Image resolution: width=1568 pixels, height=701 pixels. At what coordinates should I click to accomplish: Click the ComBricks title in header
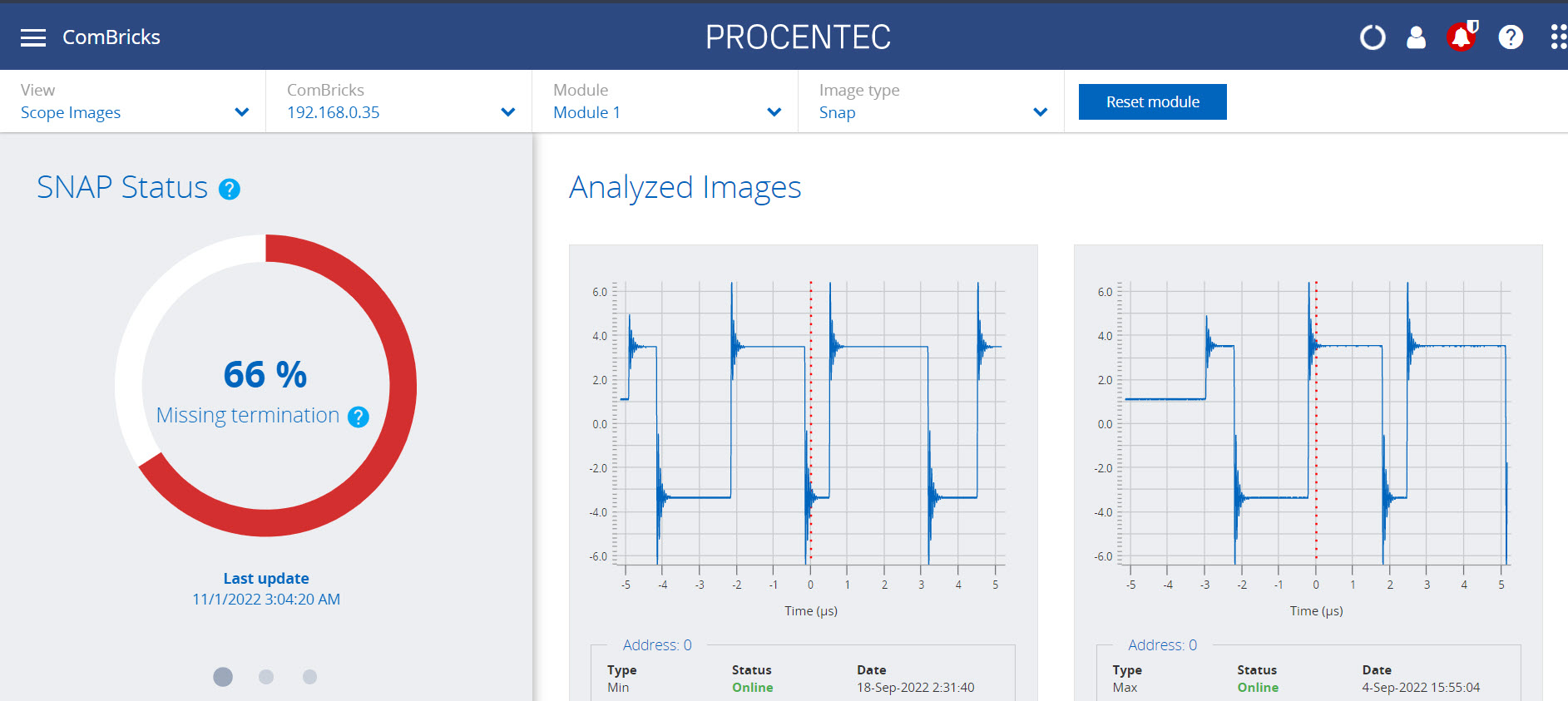111,37
